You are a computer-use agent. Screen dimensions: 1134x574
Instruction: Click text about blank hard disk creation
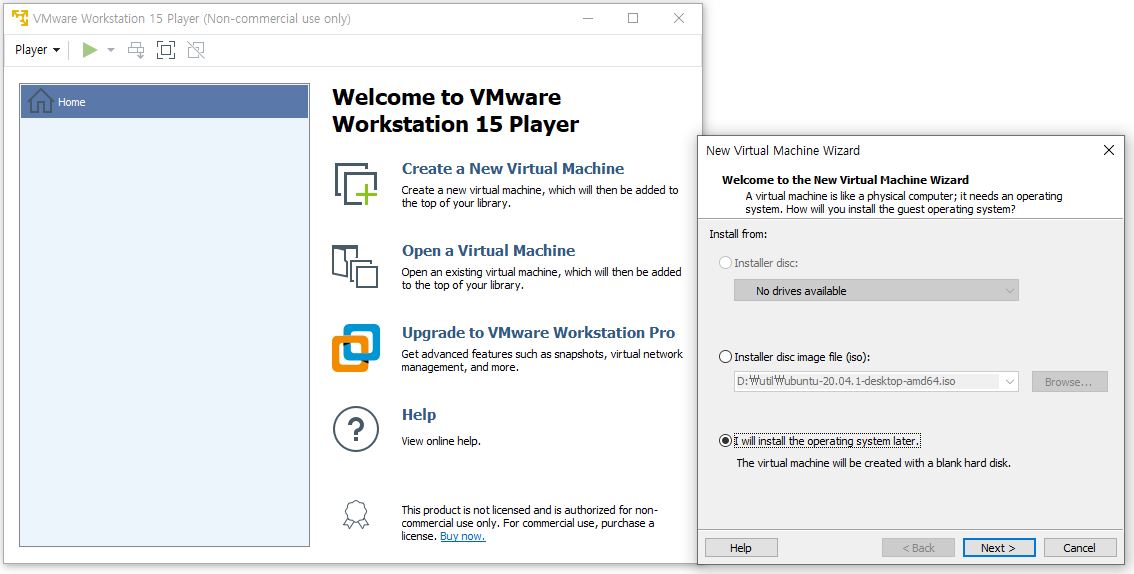click(874, 463)
